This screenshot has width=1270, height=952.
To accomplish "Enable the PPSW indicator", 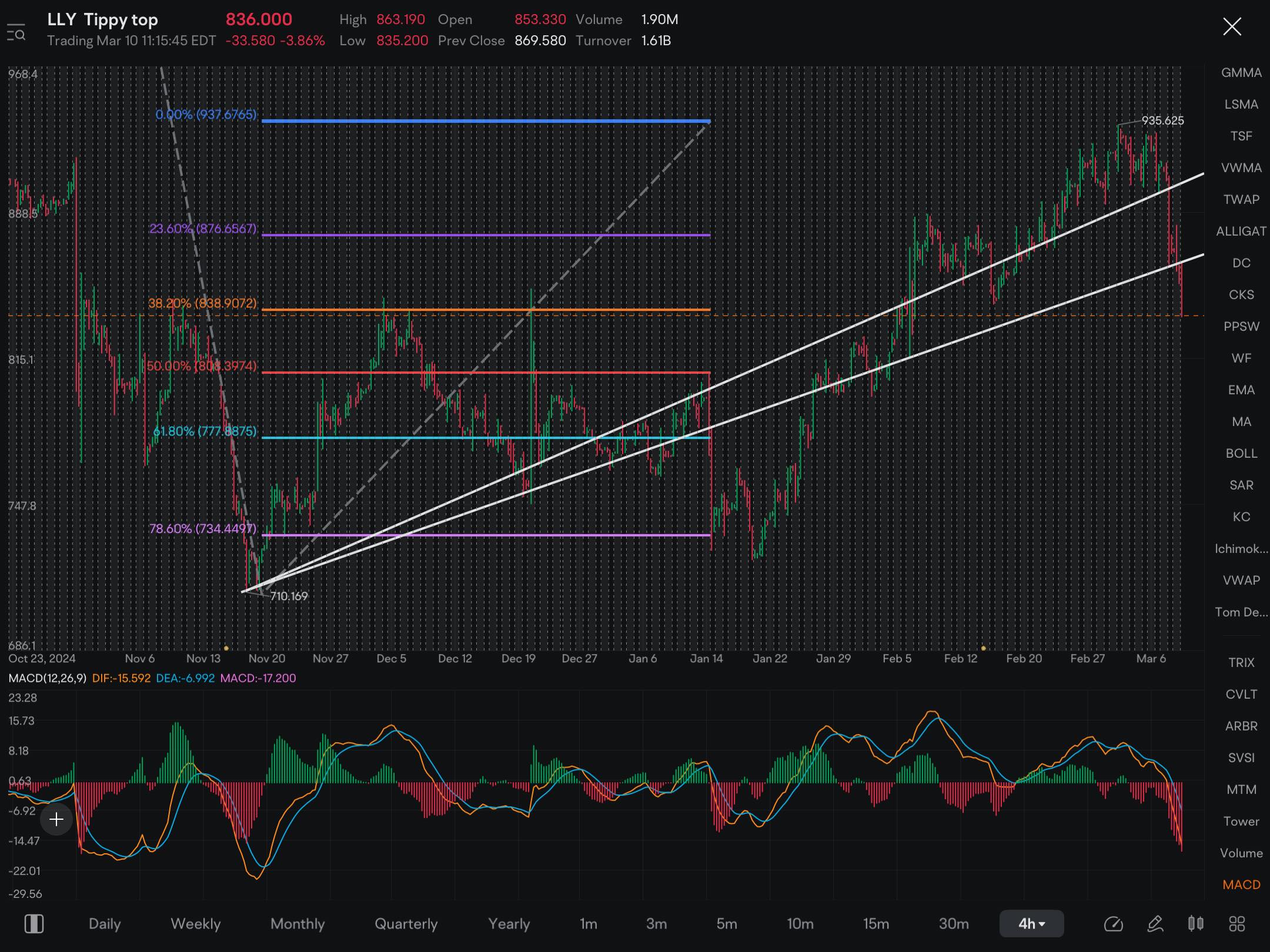I will point(1241,327).
